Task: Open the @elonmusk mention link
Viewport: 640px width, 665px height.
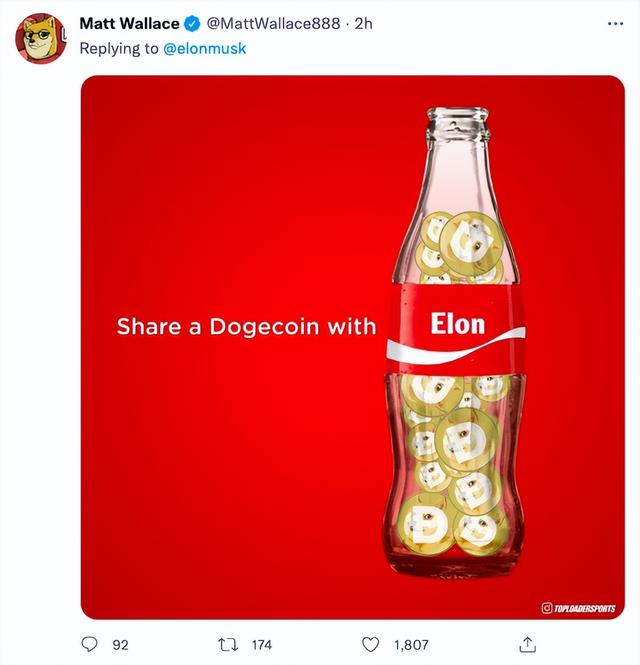Action: click(x=204, y=47)
